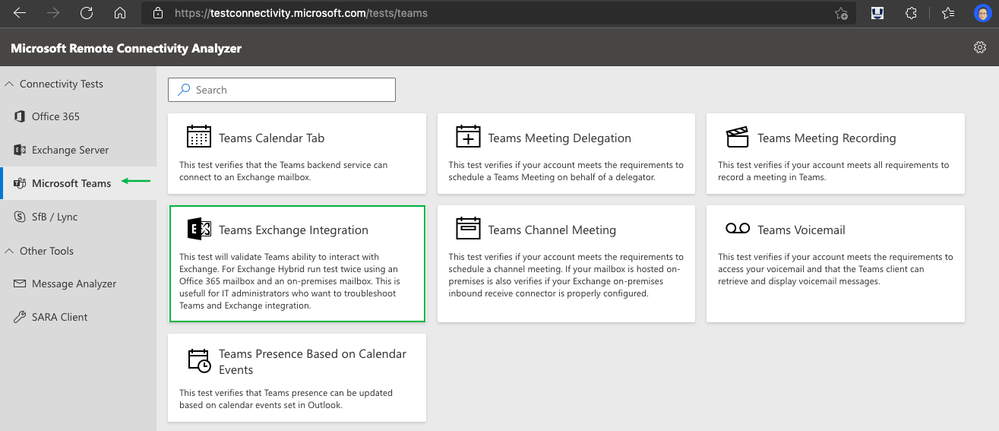This screenshot has width=999, height=431.
Task: Open the browser extensions puzzle icon
Action: (x=911, y=13)
